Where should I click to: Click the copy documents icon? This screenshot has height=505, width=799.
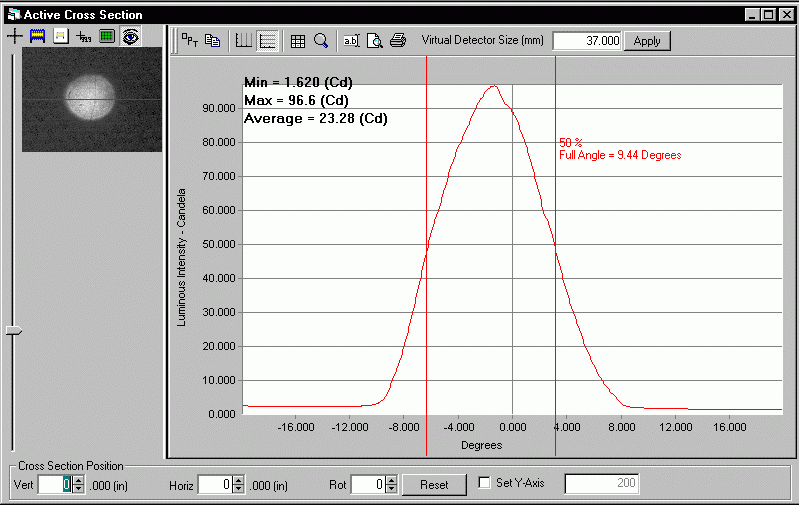[212, 40]
